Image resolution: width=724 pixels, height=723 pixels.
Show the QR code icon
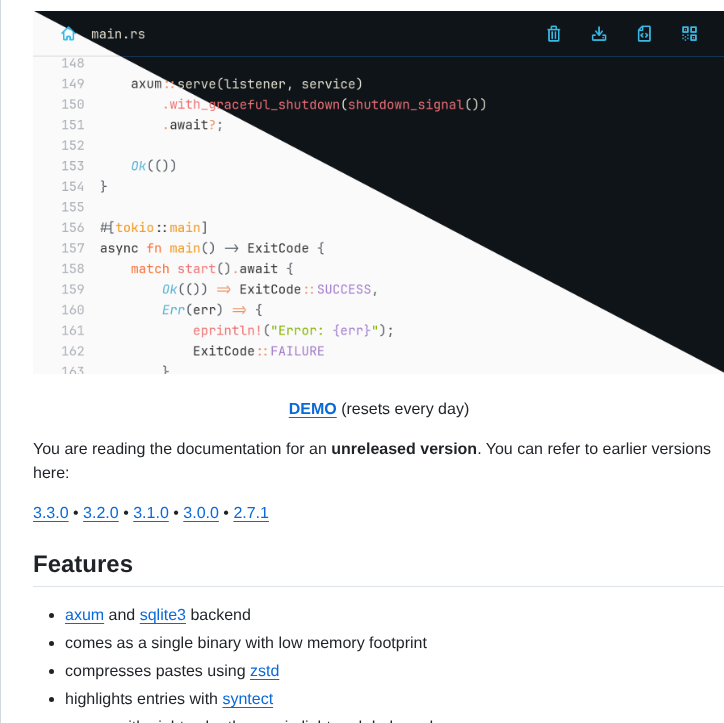point(689,34)
